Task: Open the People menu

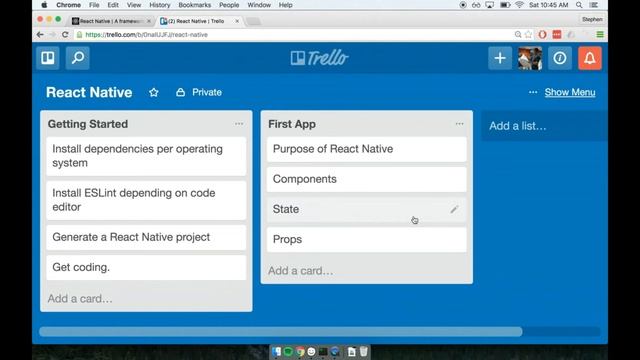Action: point(229,5)
